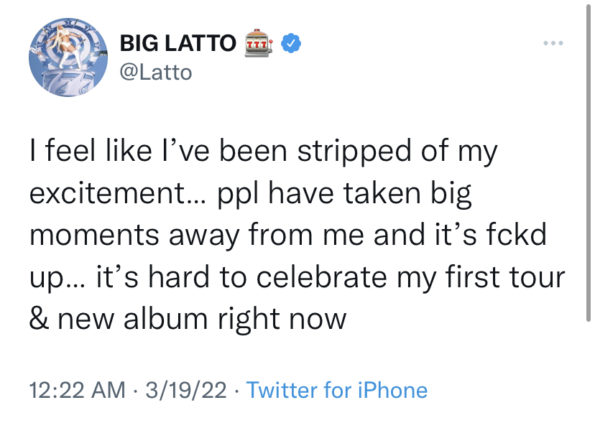Click the tweet line starting "I feel like"
Screen dimensions: 595x423
(x=263, y=152)
